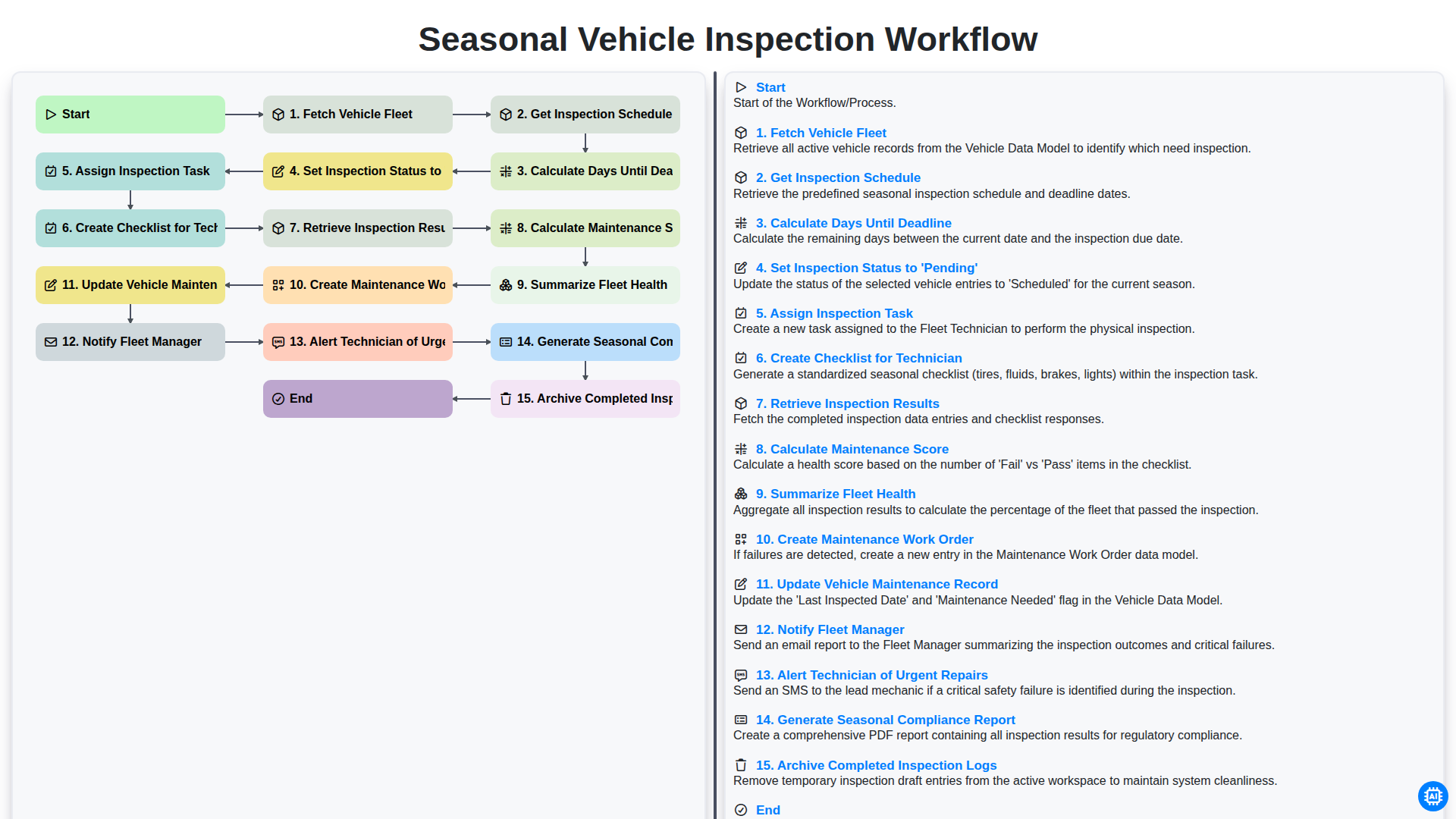
Task: Click the Seasonal Vehicle Inspection Workflow title
Action: point(728,39)
